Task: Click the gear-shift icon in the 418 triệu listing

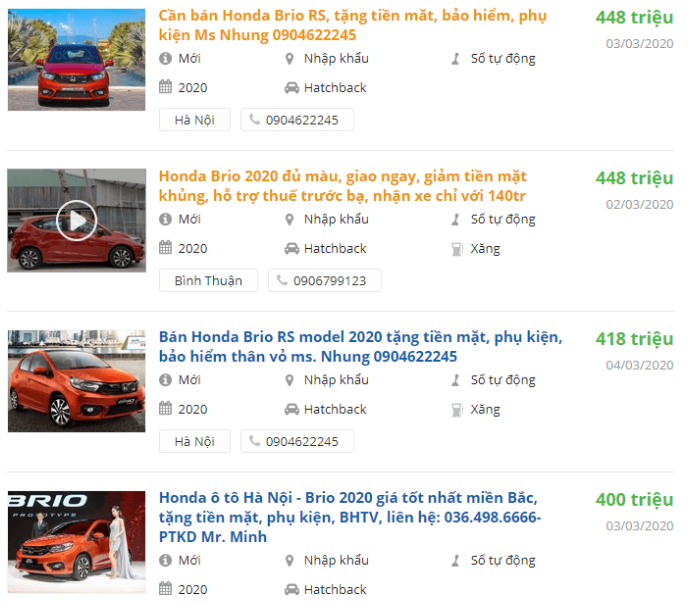Action: (x=456, y=380)
